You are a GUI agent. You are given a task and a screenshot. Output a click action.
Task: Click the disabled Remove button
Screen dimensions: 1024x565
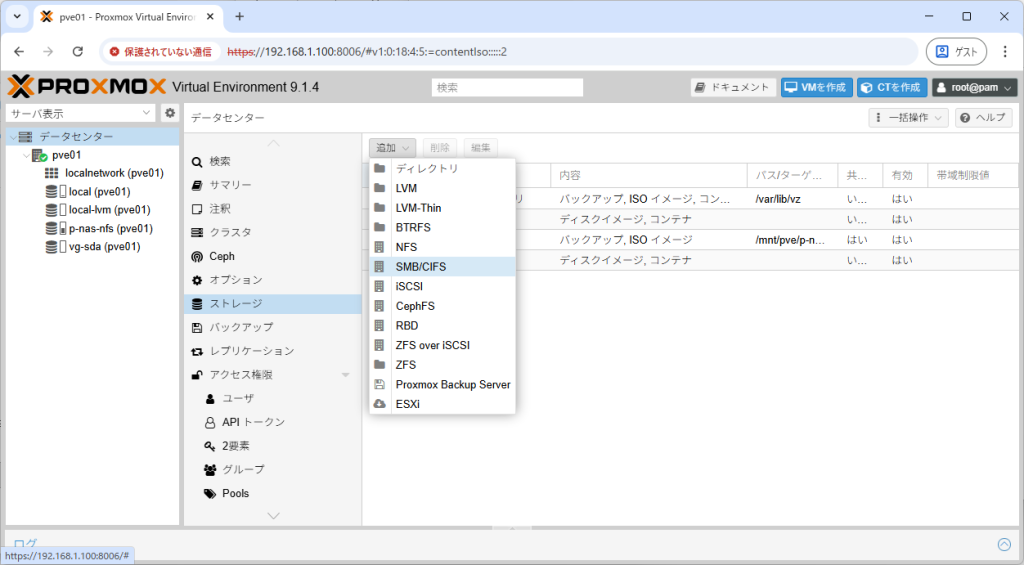[440, 148]
